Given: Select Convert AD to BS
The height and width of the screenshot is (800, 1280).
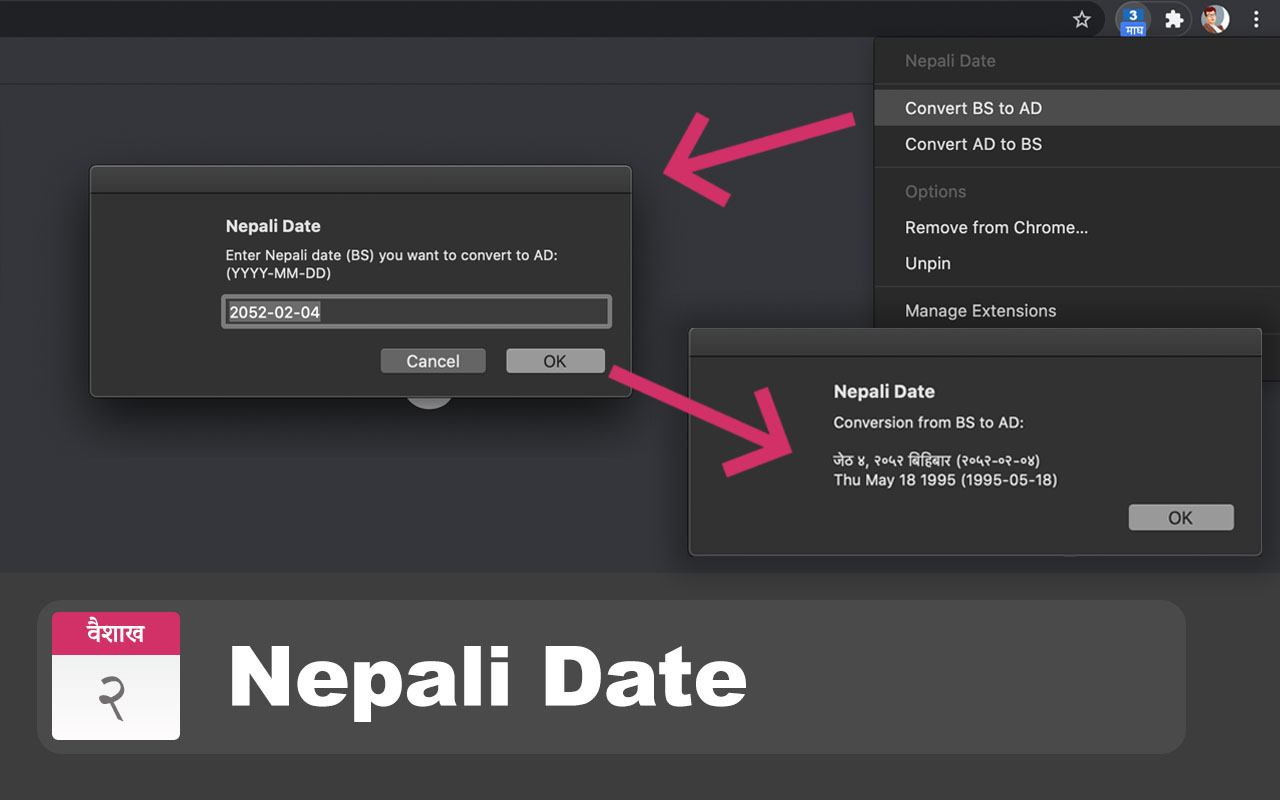Looking at the screenshot, I should [x=1077, y=144].
